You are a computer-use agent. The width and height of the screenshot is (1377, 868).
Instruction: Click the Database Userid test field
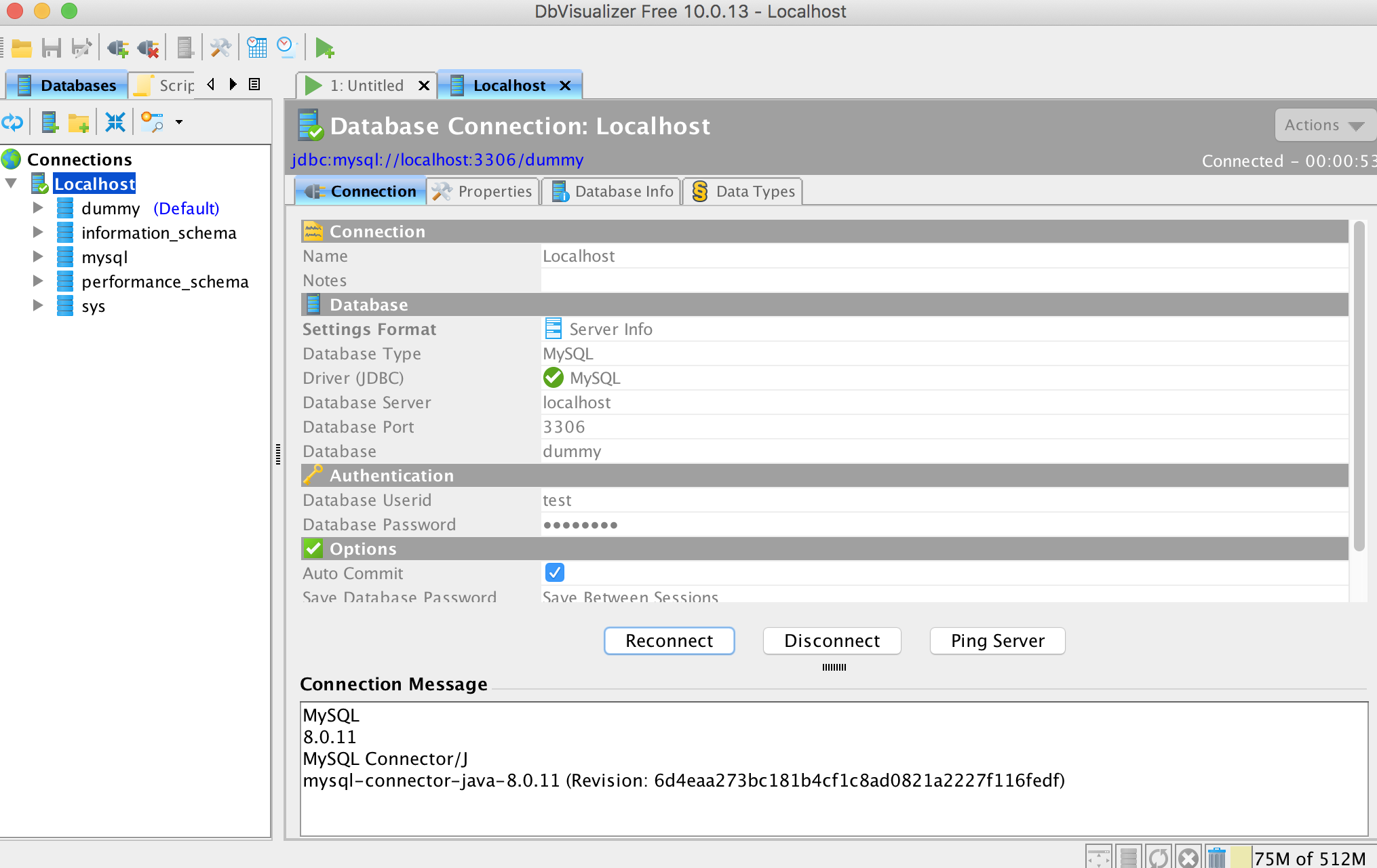[944, 500]
